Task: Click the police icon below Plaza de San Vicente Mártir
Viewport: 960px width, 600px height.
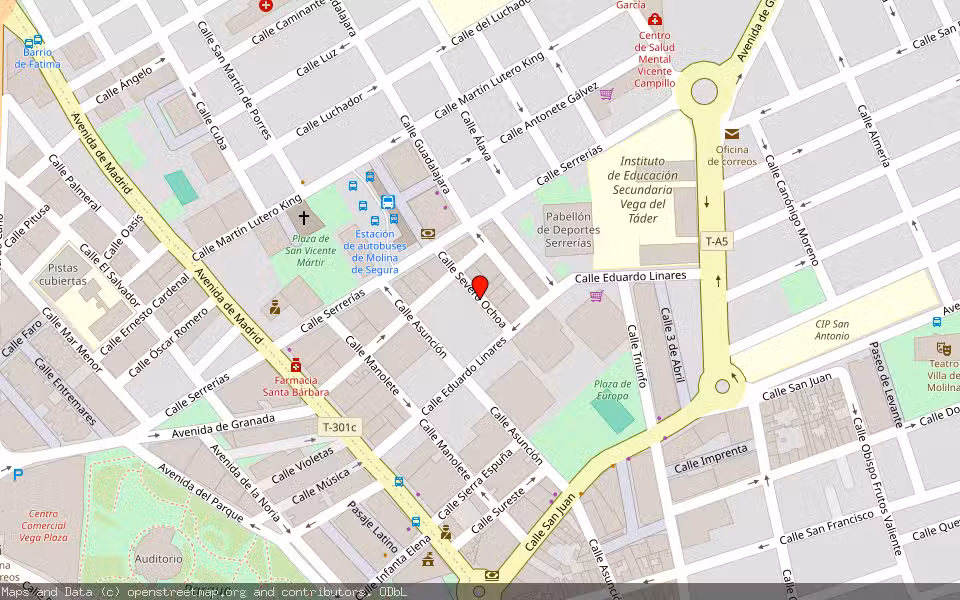Action: tap(275, 307)
